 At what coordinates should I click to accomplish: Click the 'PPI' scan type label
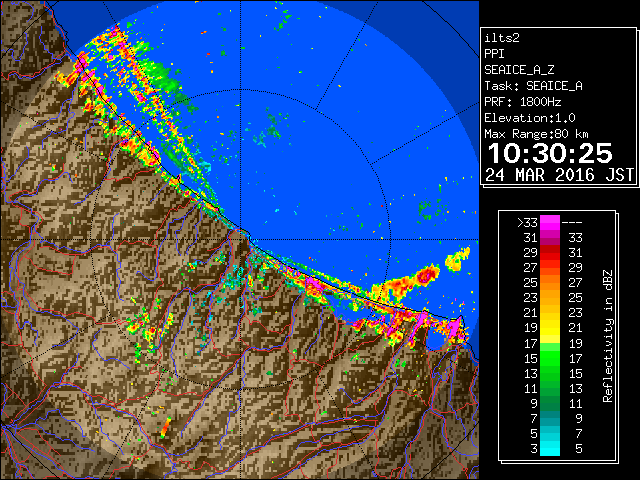[x=494, y=54]
